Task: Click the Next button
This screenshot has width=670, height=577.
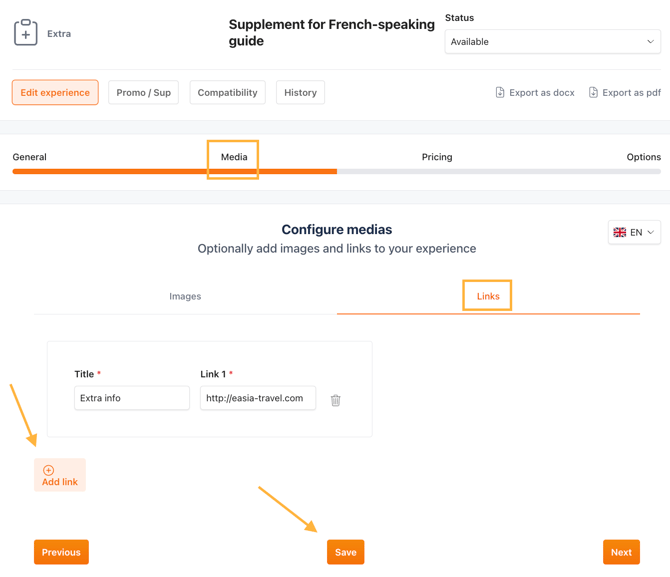Action: point(621,552)
